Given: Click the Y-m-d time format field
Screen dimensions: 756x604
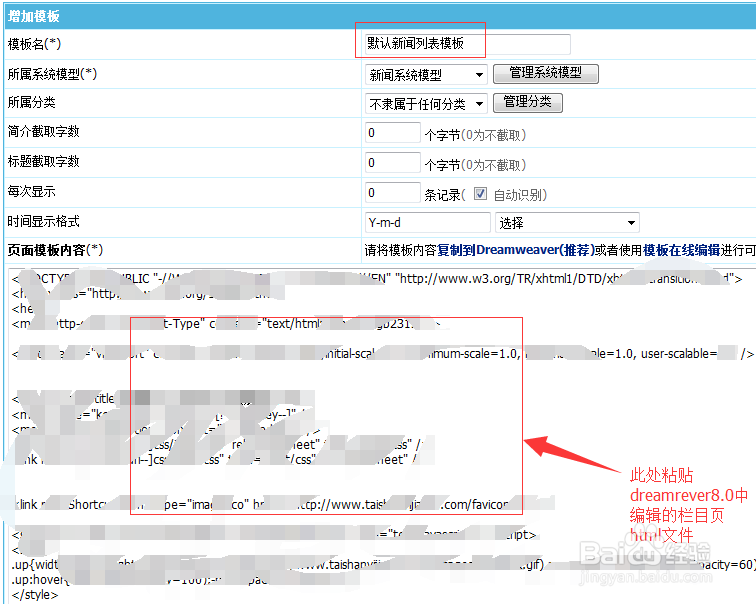Looking at the screenshot, I should (428, 223).
